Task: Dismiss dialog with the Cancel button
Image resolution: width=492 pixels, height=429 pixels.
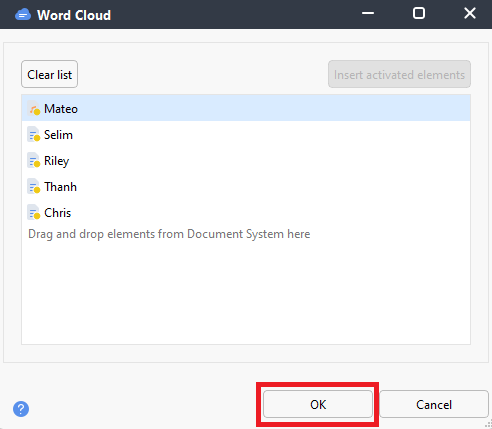Action: (434, 404)
